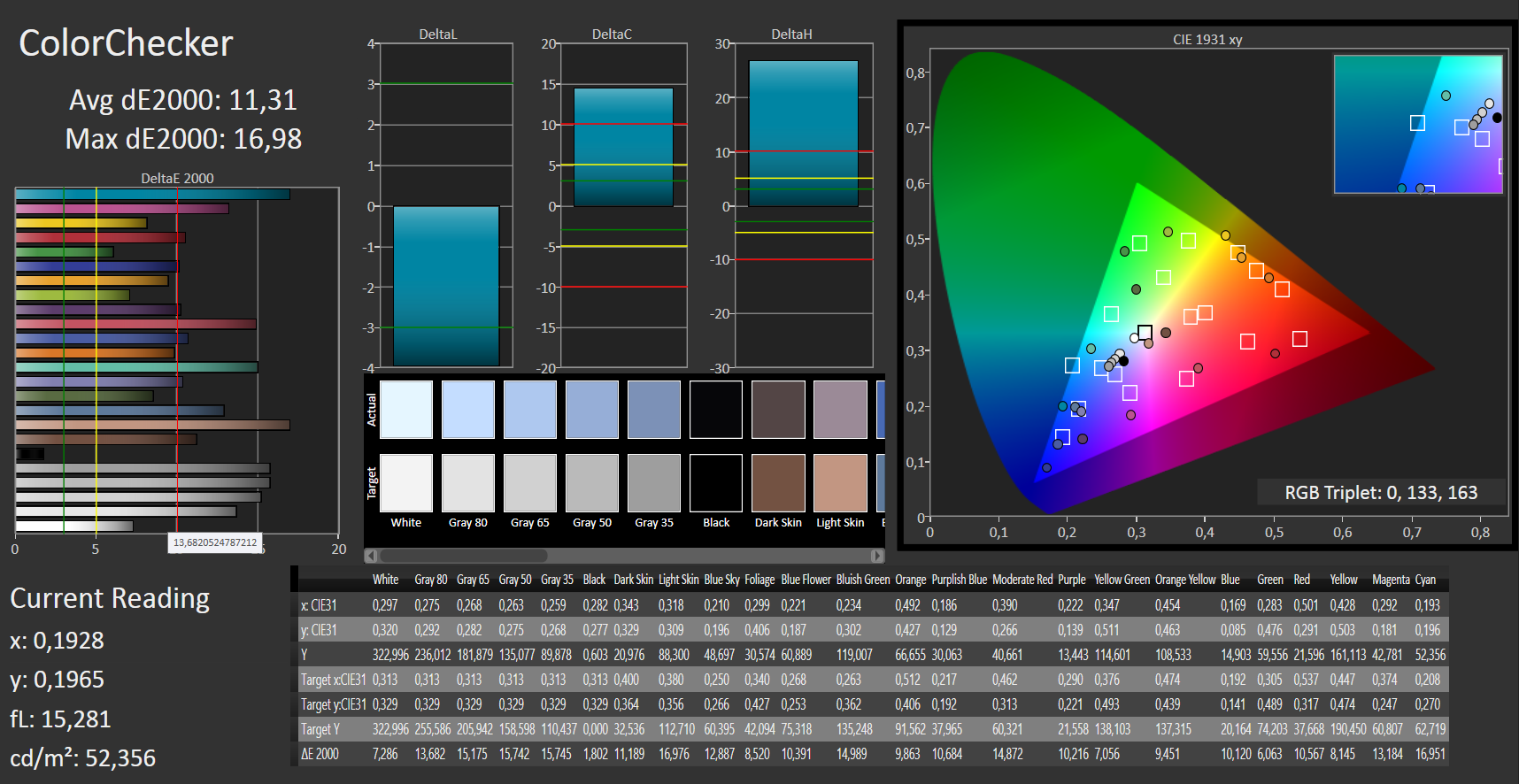Pick the Actual Black swatch

pos(716,410)
